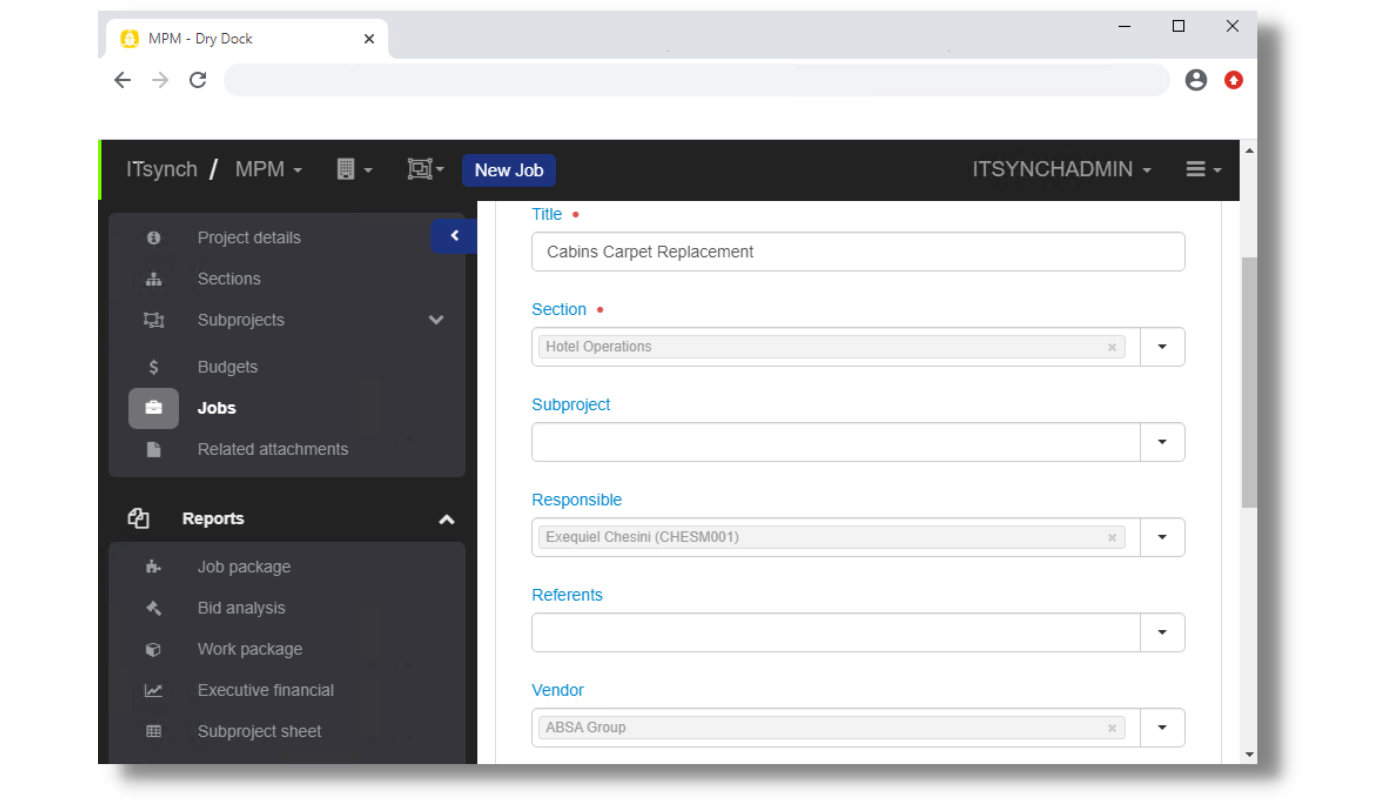Click the New Job button
Image resolution: width=1400 pixels, height=800 pixels.
point(508,170)
